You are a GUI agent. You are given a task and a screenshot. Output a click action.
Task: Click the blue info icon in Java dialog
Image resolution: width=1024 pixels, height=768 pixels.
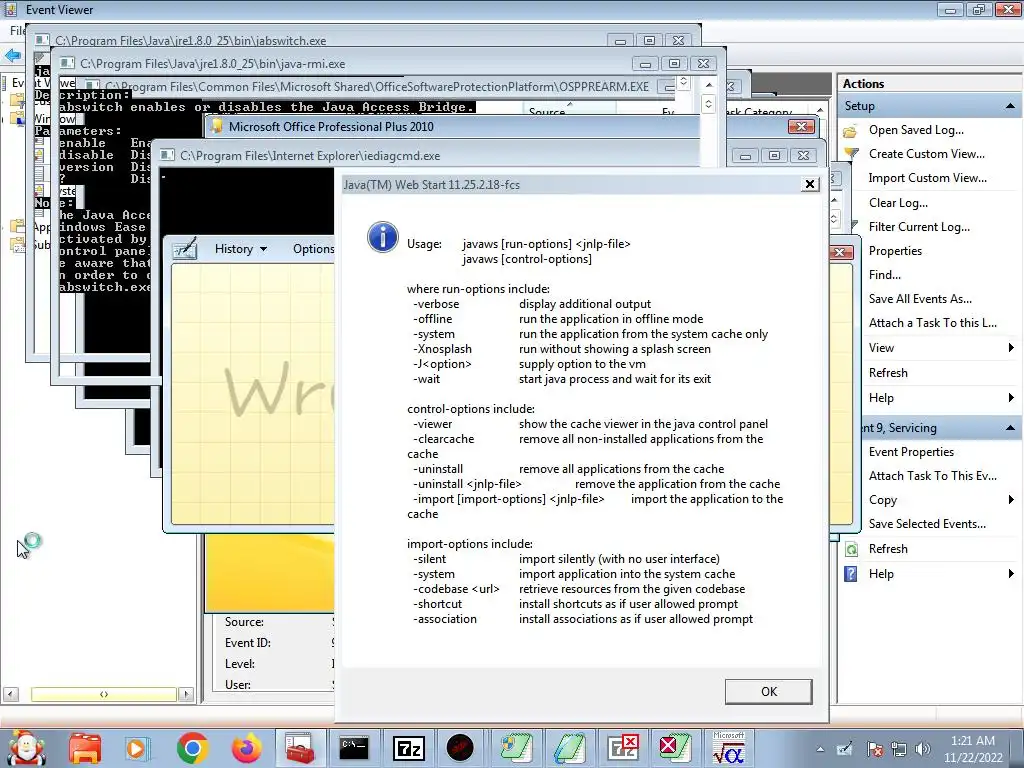pos(383,236)
